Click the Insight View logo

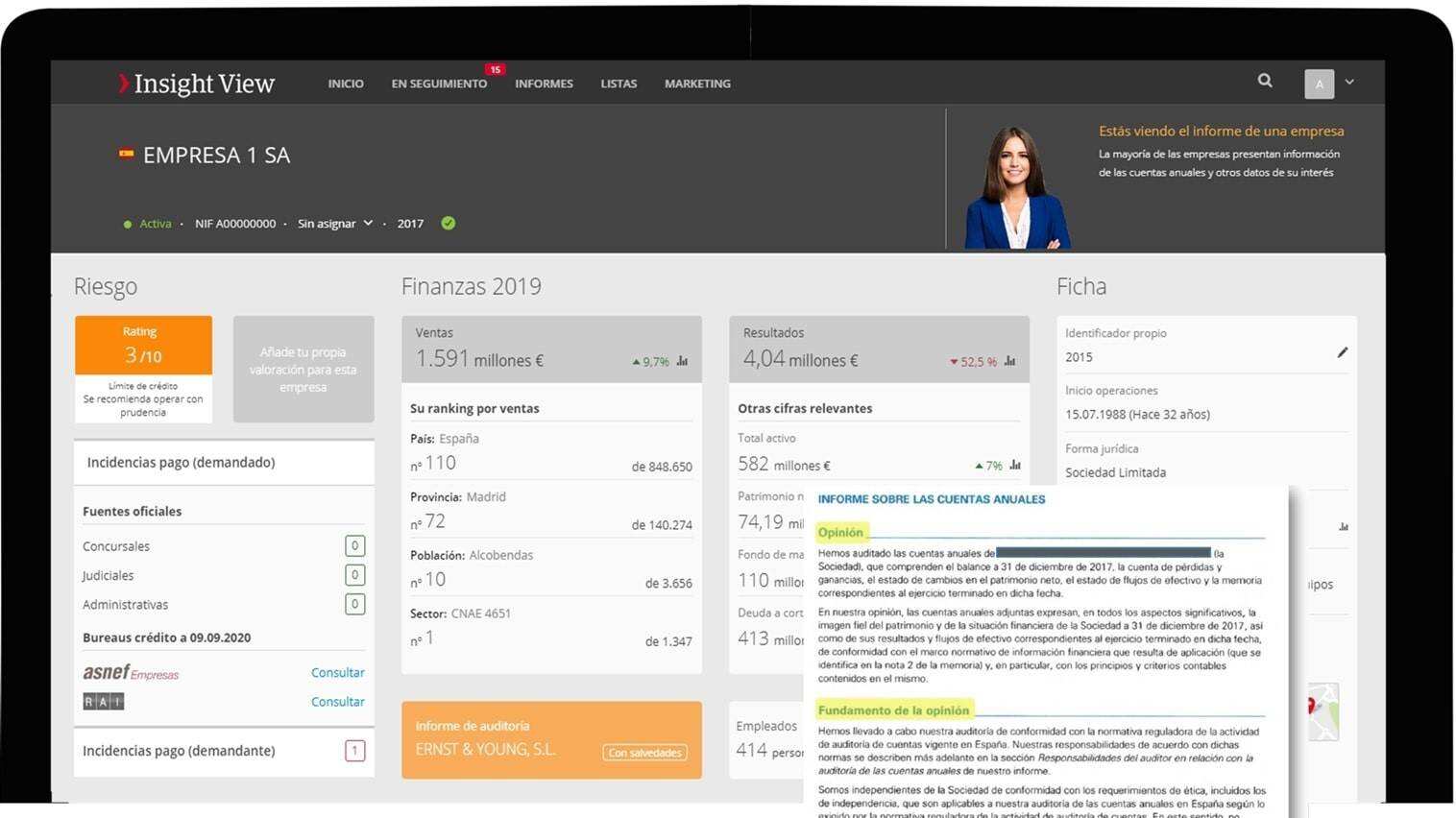(x=197, y=84)
